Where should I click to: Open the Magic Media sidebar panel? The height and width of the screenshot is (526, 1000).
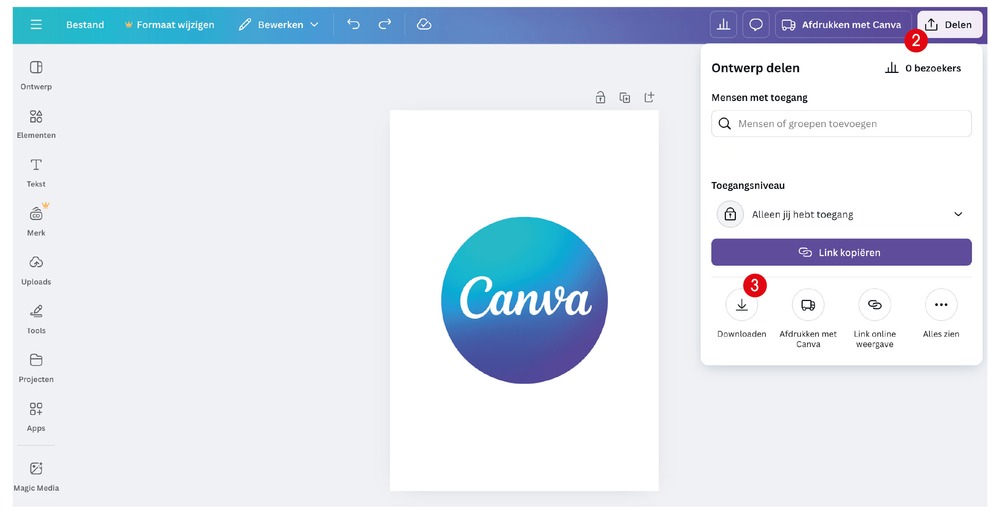pyautogui.click(x=36, y=477)
